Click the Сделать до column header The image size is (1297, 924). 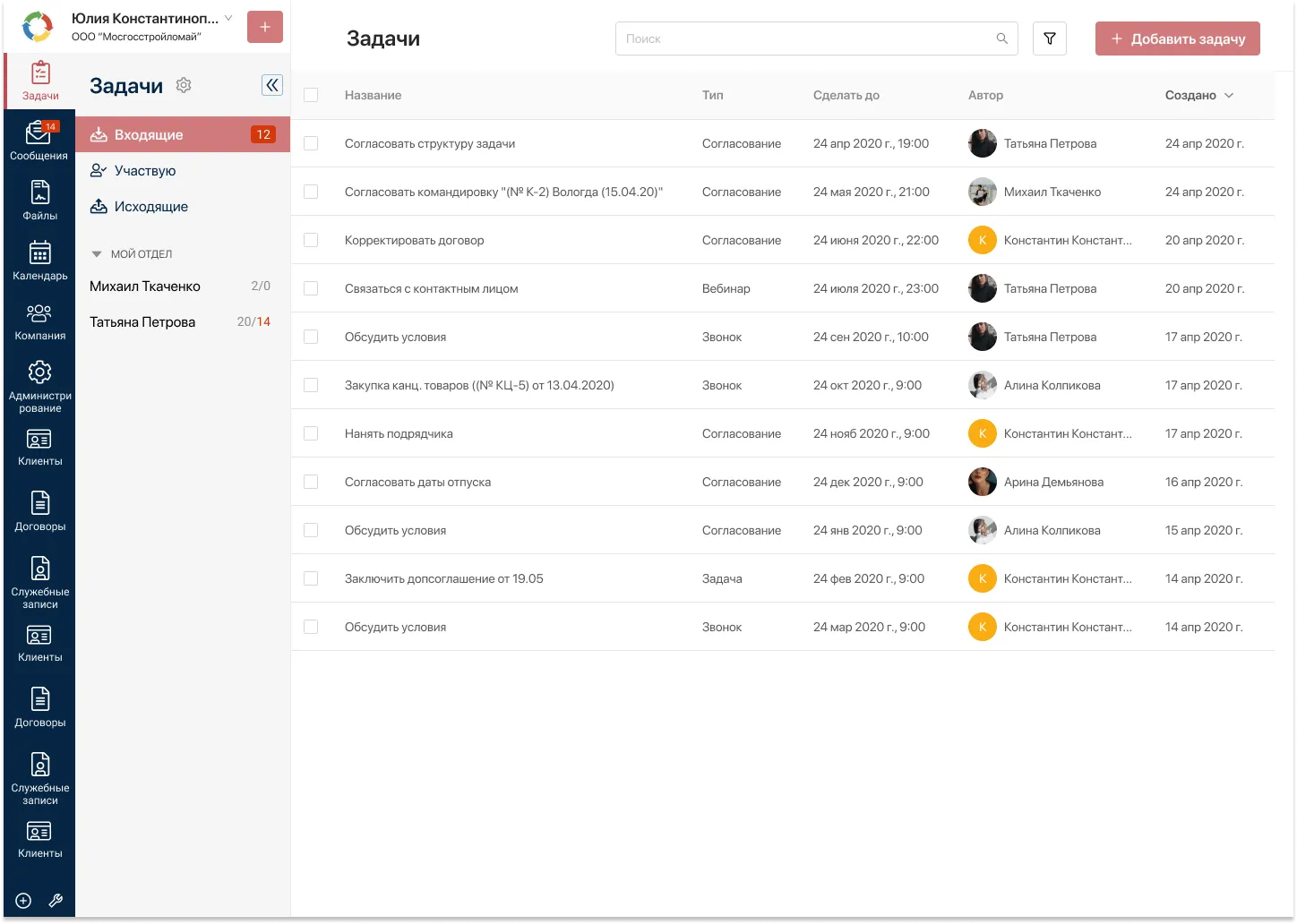[x=846, y=95]
